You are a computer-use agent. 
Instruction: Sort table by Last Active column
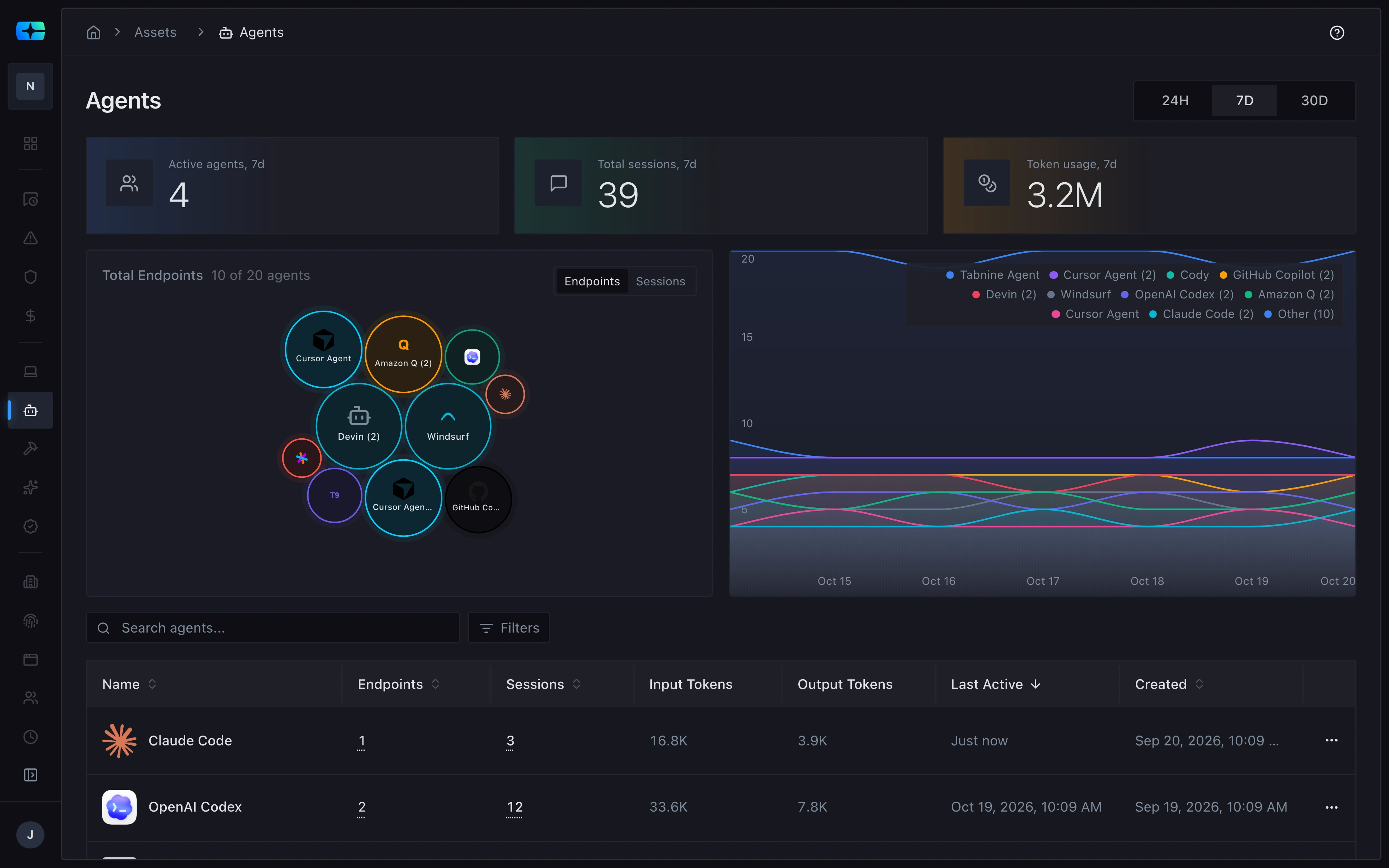click(995, 684)
